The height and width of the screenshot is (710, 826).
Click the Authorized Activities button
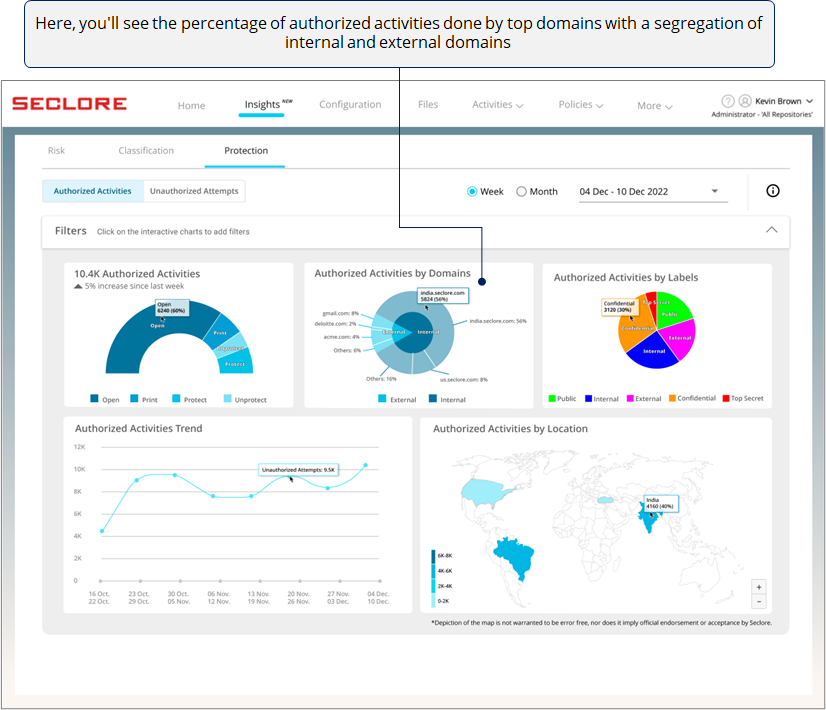[x=93, y=191]
